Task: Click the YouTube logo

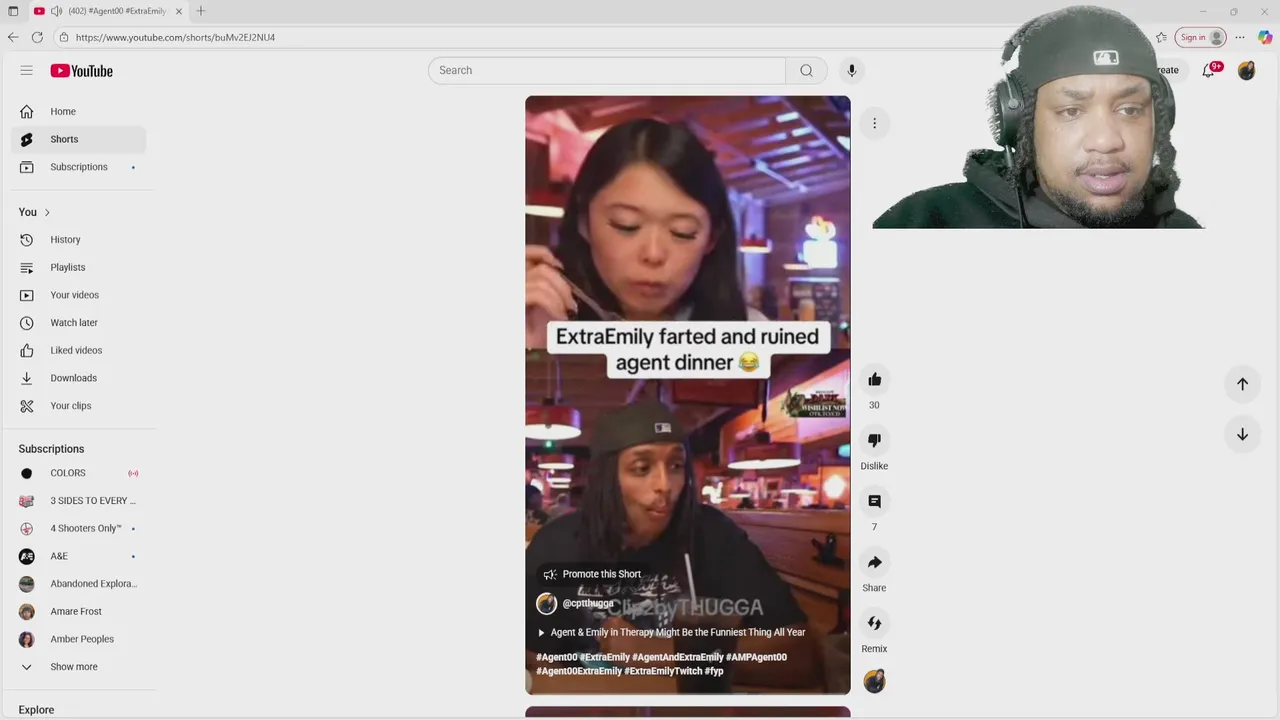Action: pos(81,71)
